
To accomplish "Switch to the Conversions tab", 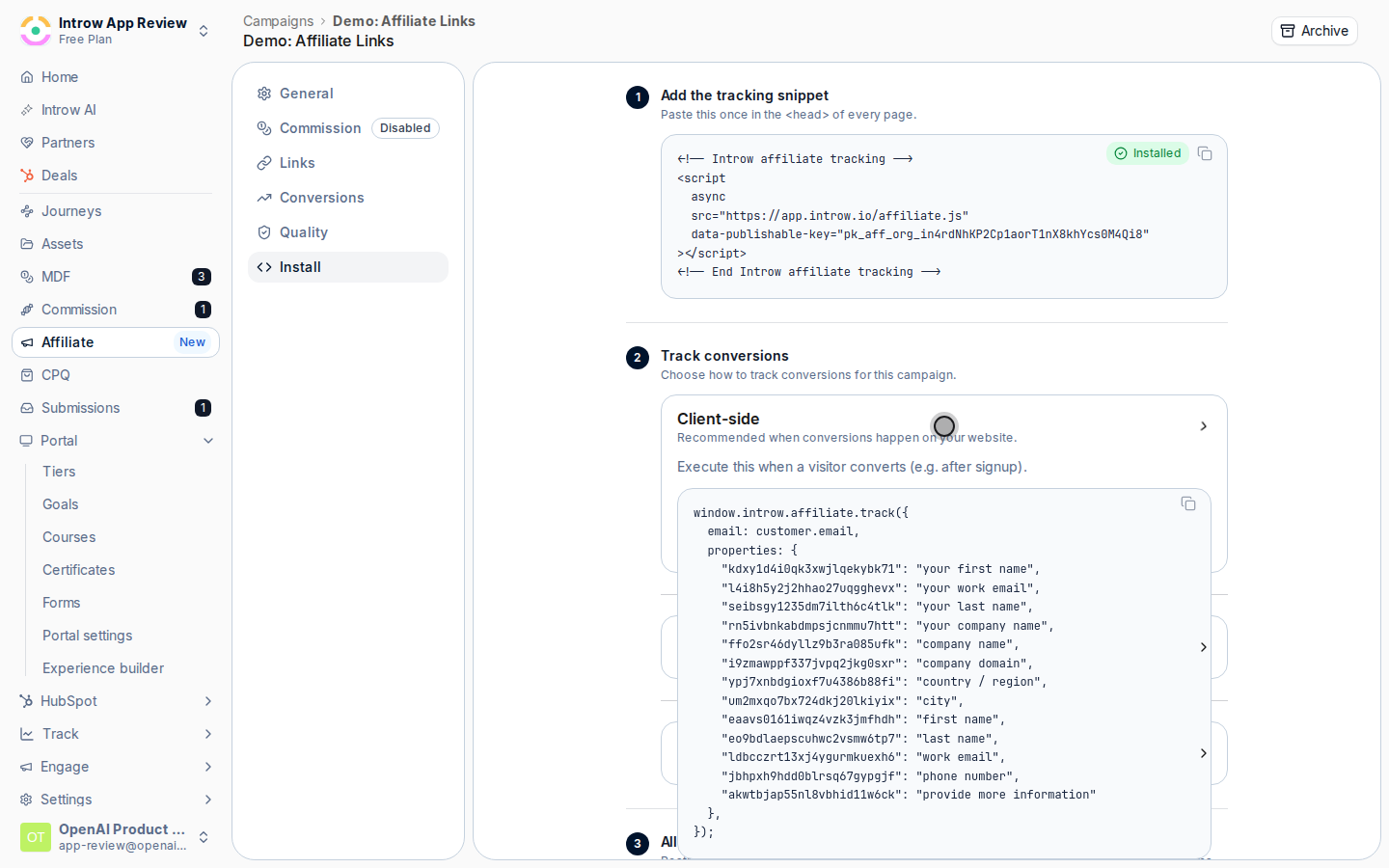I will [x=348, y=198].
